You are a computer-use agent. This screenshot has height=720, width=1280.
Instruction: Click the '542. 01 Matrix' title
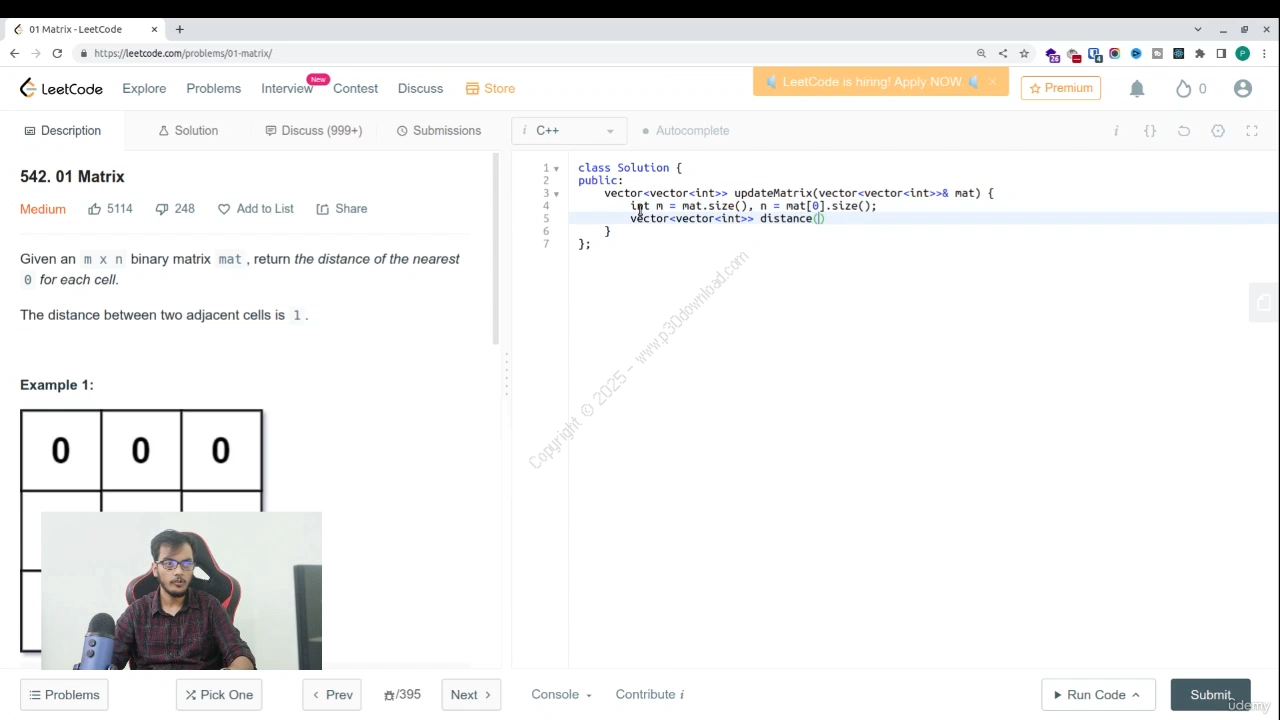pos(72,177)
